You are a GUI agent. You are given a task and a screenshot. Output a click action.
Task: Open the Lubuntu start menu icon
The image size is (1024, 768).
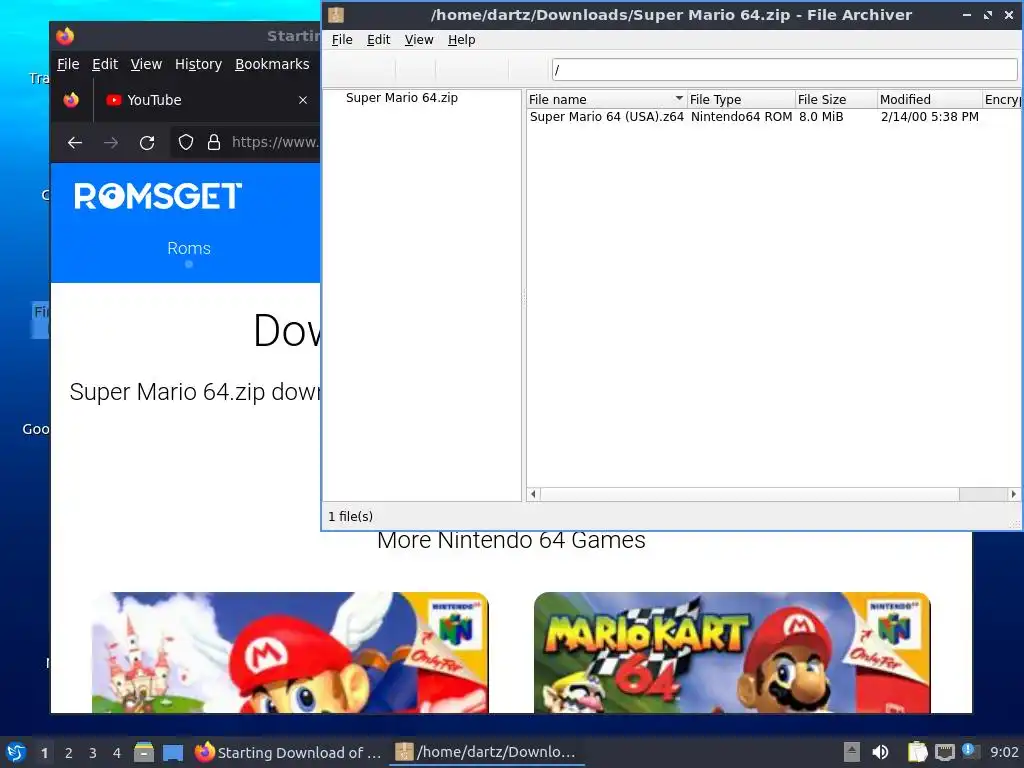[16, 752]
